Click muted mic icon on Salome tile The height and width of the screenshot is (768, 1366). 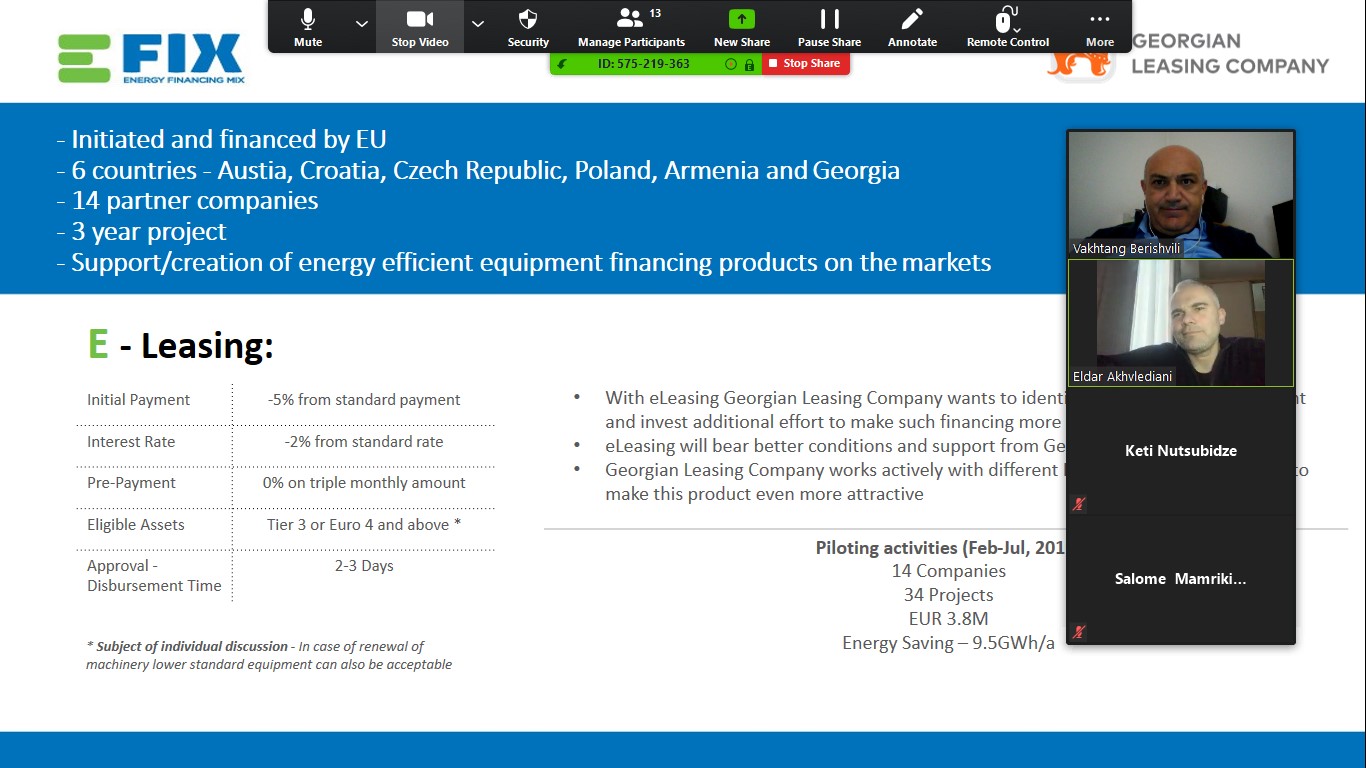[1078, 632]
